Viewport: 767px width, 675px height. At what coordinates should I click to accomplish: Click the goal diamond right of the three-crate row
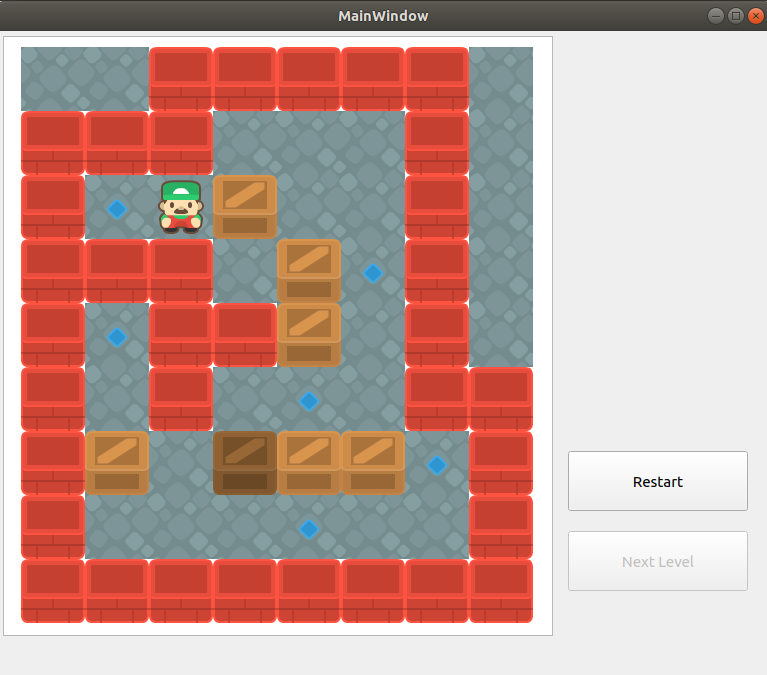click(x=436, y=465)
